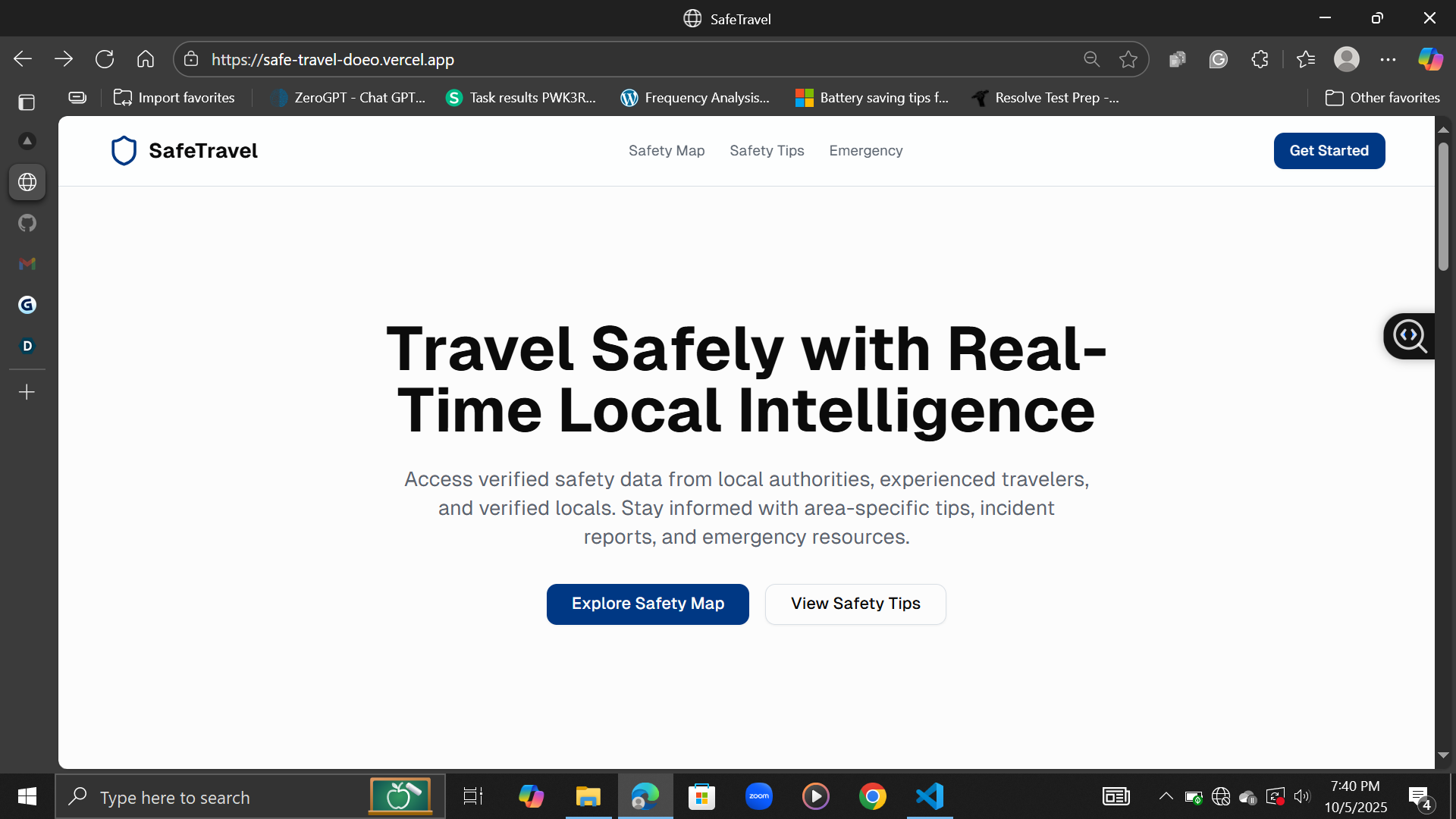
Task: Click the View Safety Tips button
Action: 855,604
